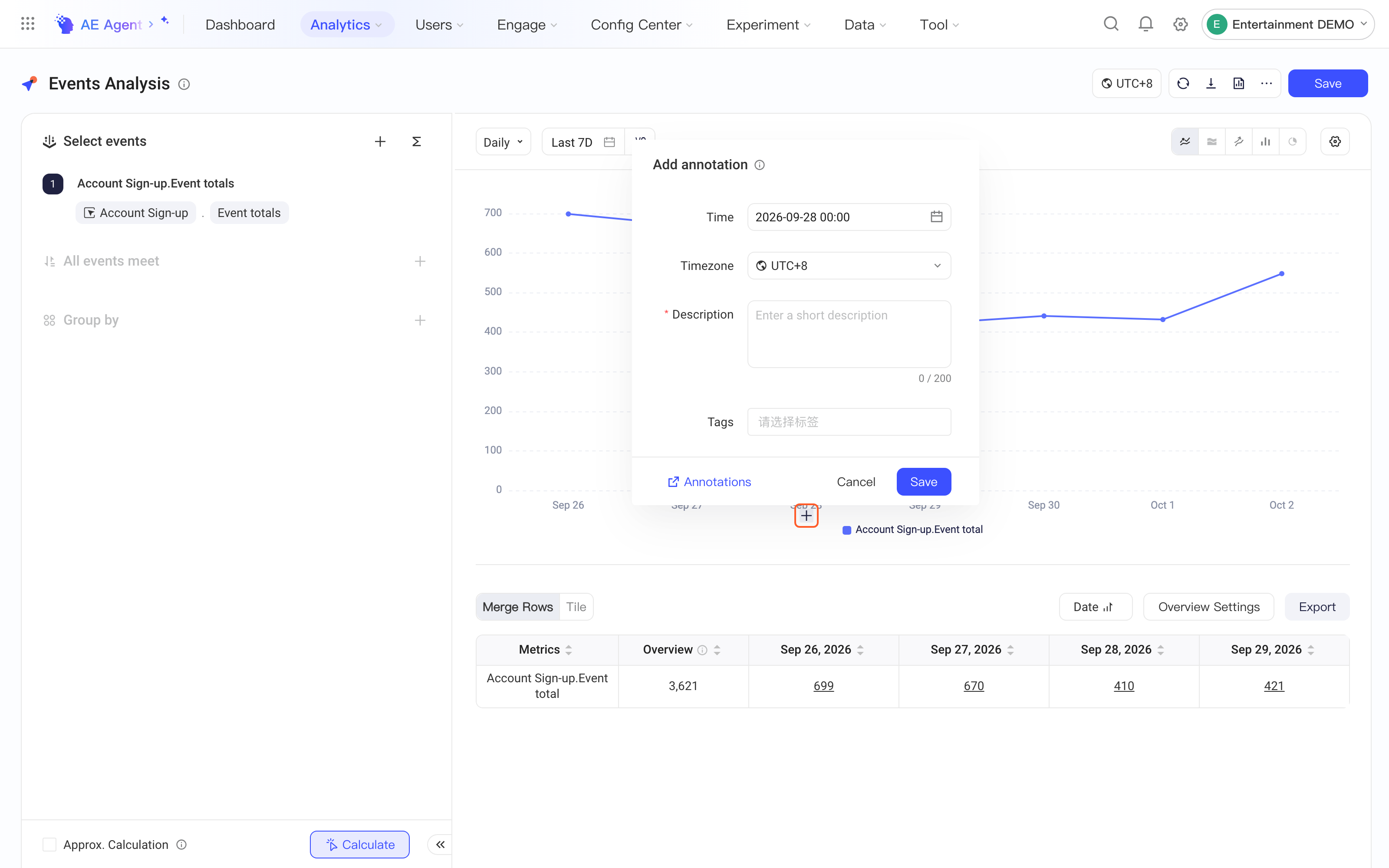Viewport: 1389px width, 868px height.
Task: Open the apps grid menu icon
Action: click(x=27, y=24)
